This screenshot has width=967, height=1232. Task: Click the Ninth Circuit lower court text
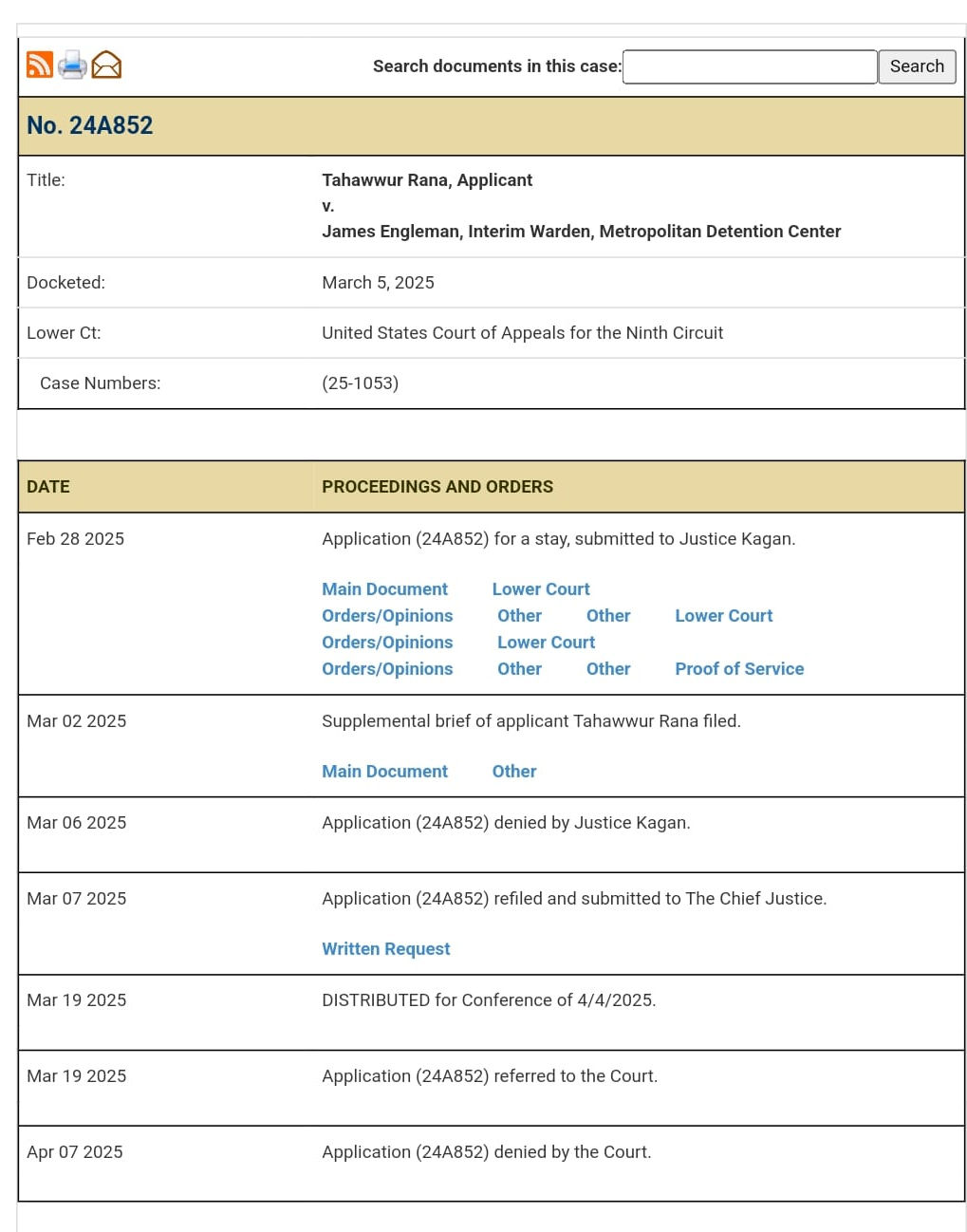pos(522,333)
